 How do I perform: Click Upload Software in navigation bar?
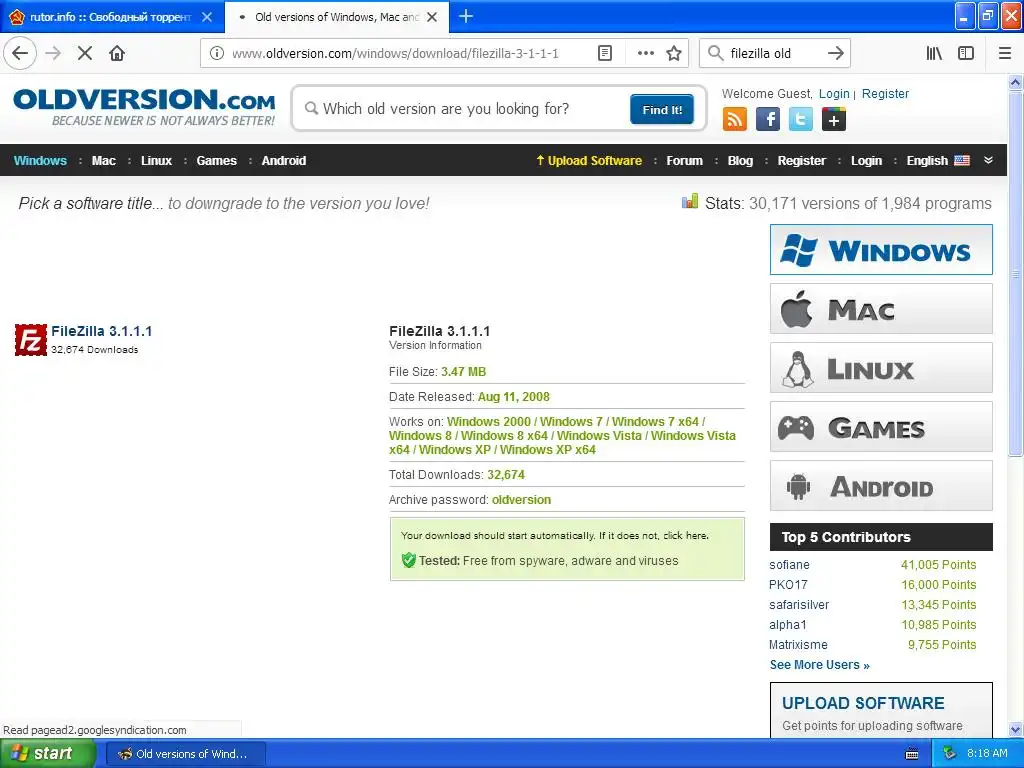pos(589,161)
